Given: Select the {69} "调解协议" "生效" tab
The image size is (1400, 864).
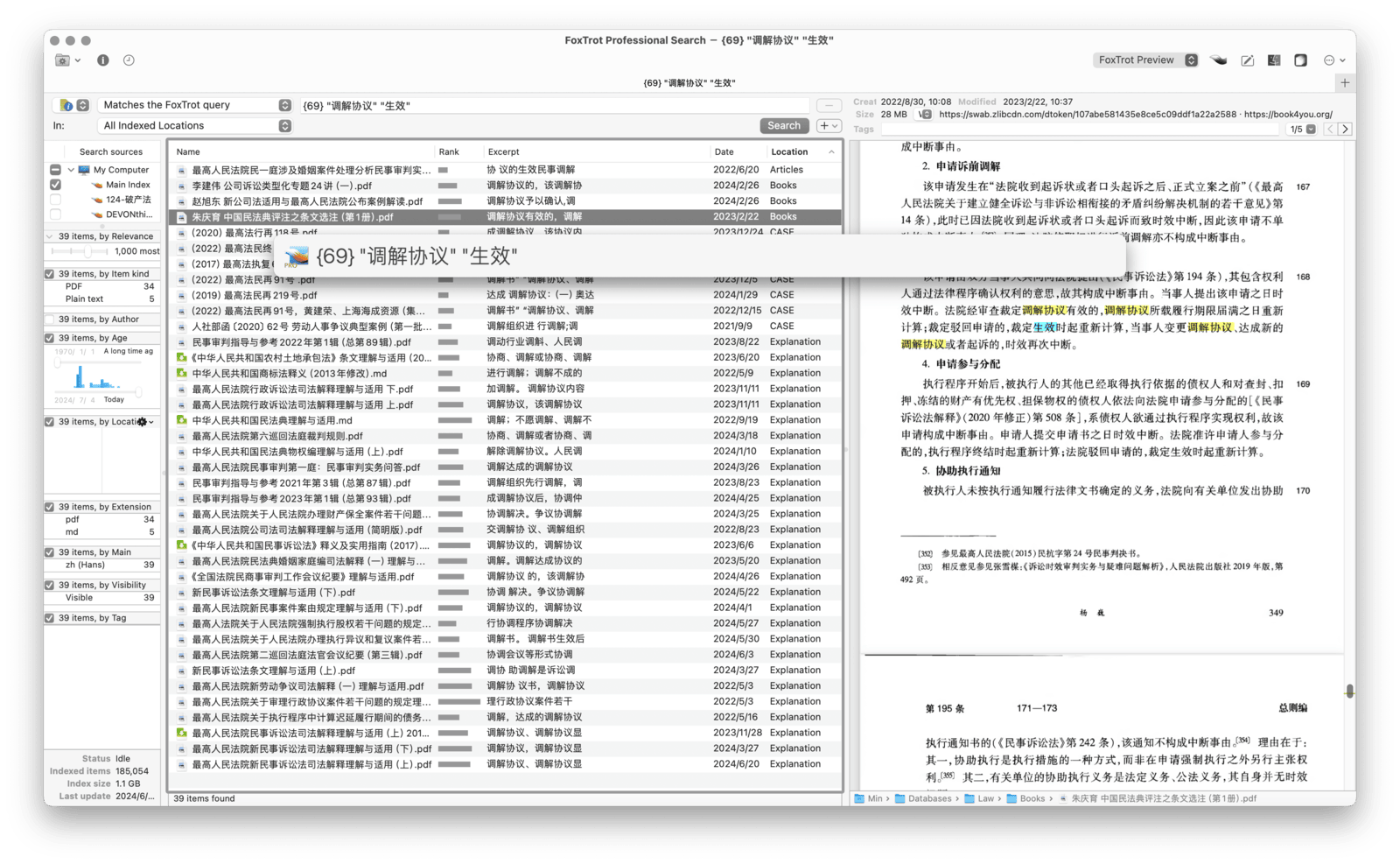Looking at the screenshot, I should coord(689,83).
